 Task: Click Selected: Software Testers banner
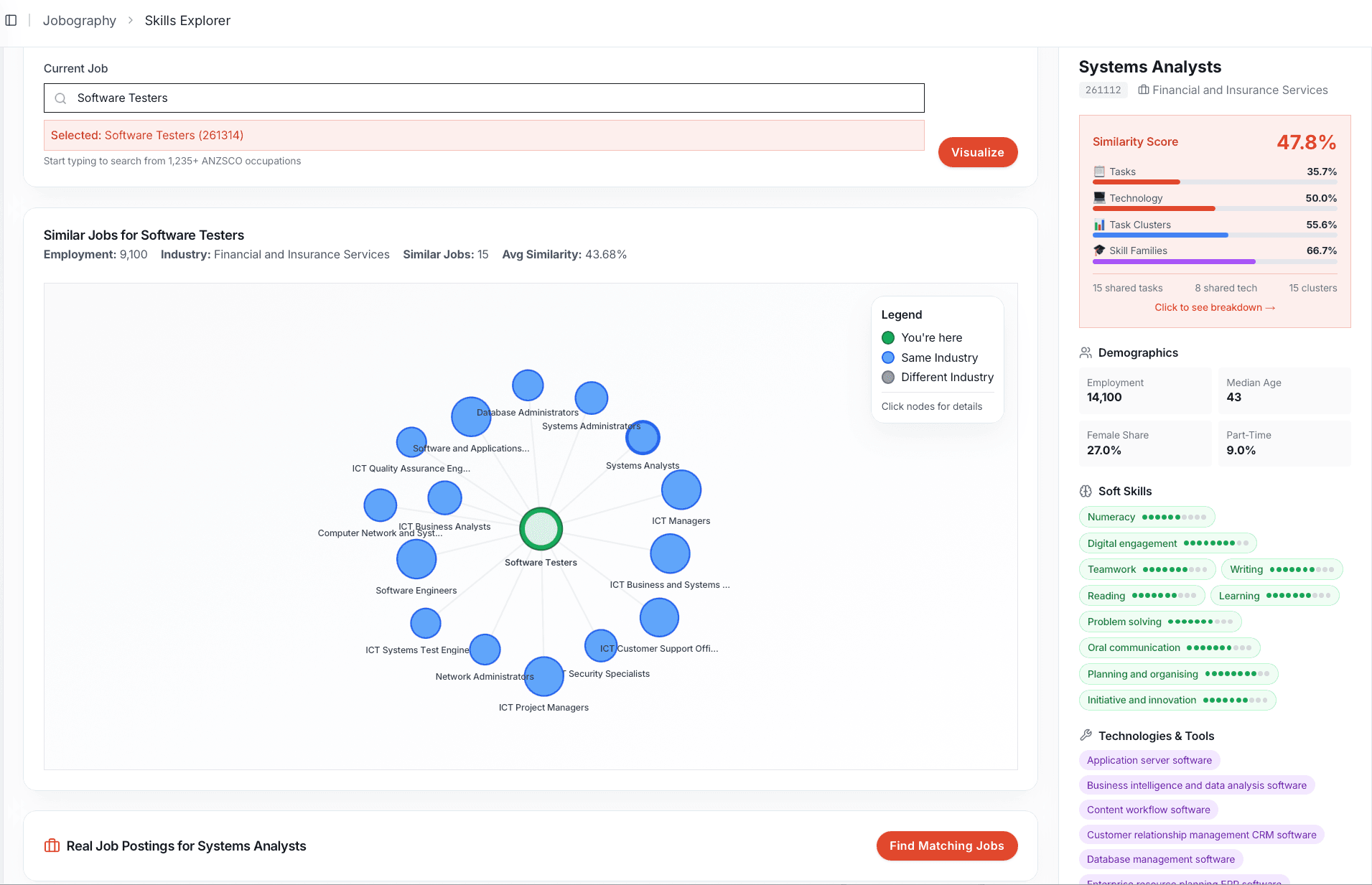pyautogui.click(x=484, y=135)
